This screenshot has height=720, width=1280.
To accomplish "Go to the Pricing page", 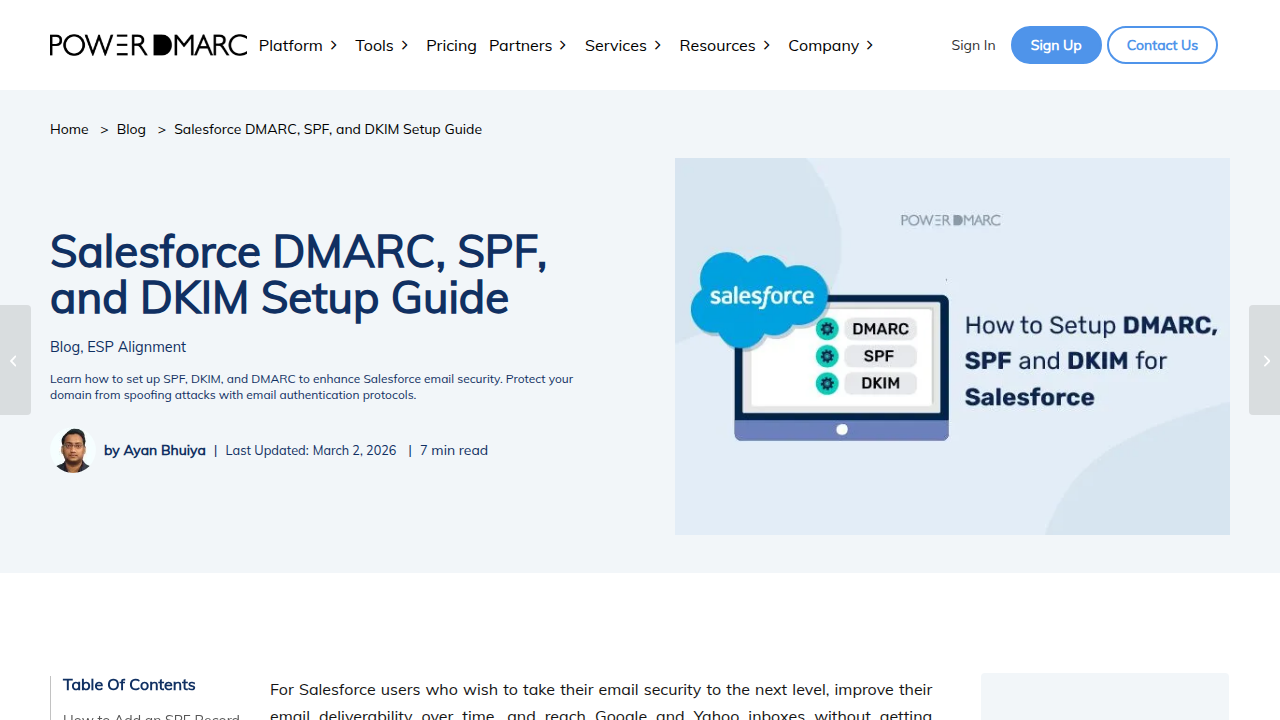I will tap(451, 45).
